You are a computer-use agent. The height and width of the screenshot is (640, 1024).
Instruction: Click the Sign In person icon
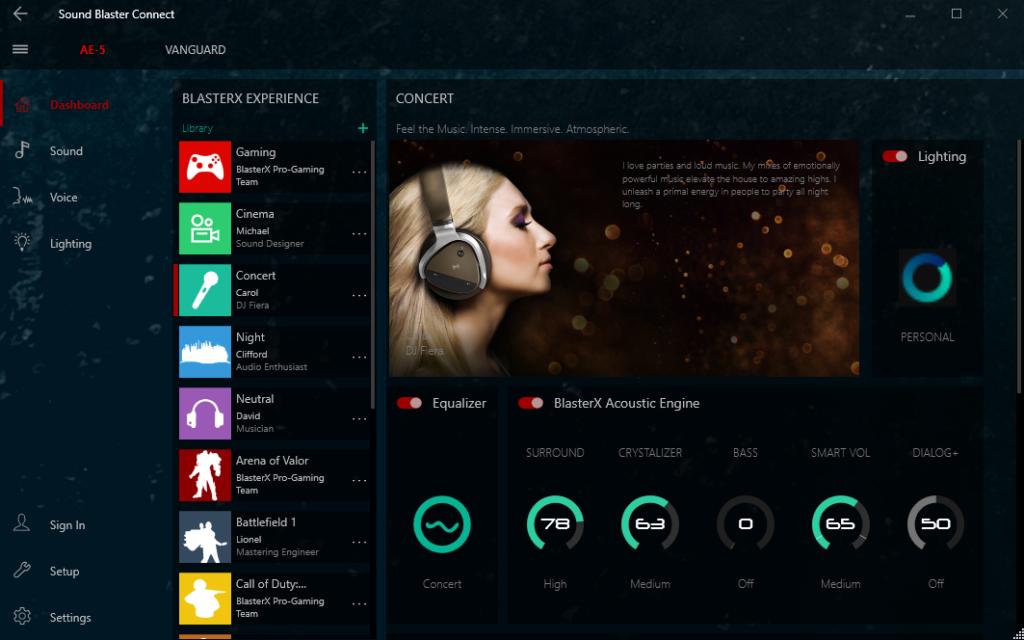(22, 524)
